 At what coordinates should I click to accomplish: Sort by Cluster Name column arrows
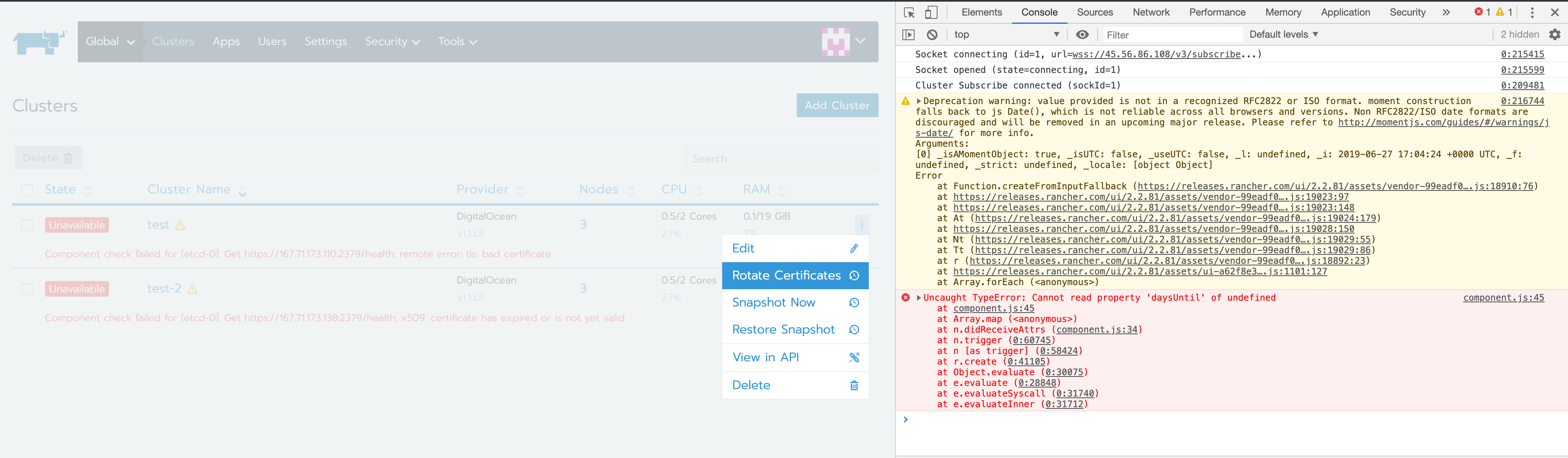[242, 190]
